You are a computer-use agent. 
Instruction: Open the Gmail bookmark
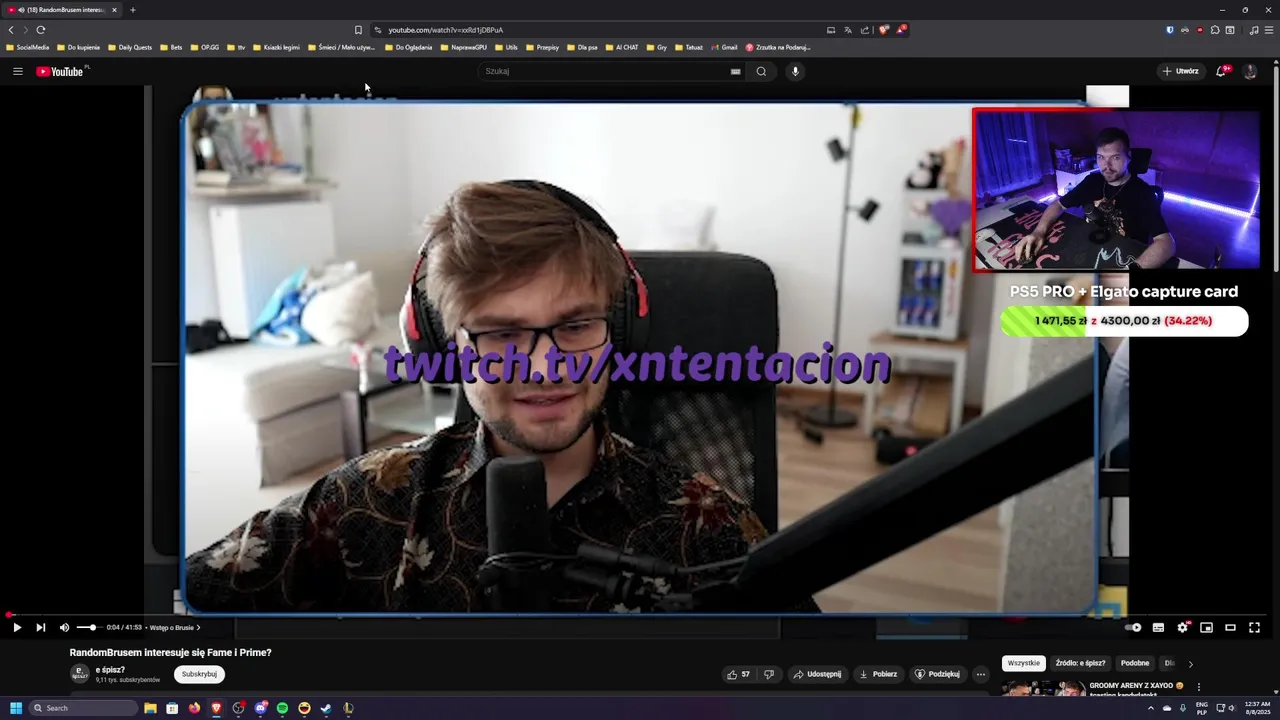(x=724, y=47)
